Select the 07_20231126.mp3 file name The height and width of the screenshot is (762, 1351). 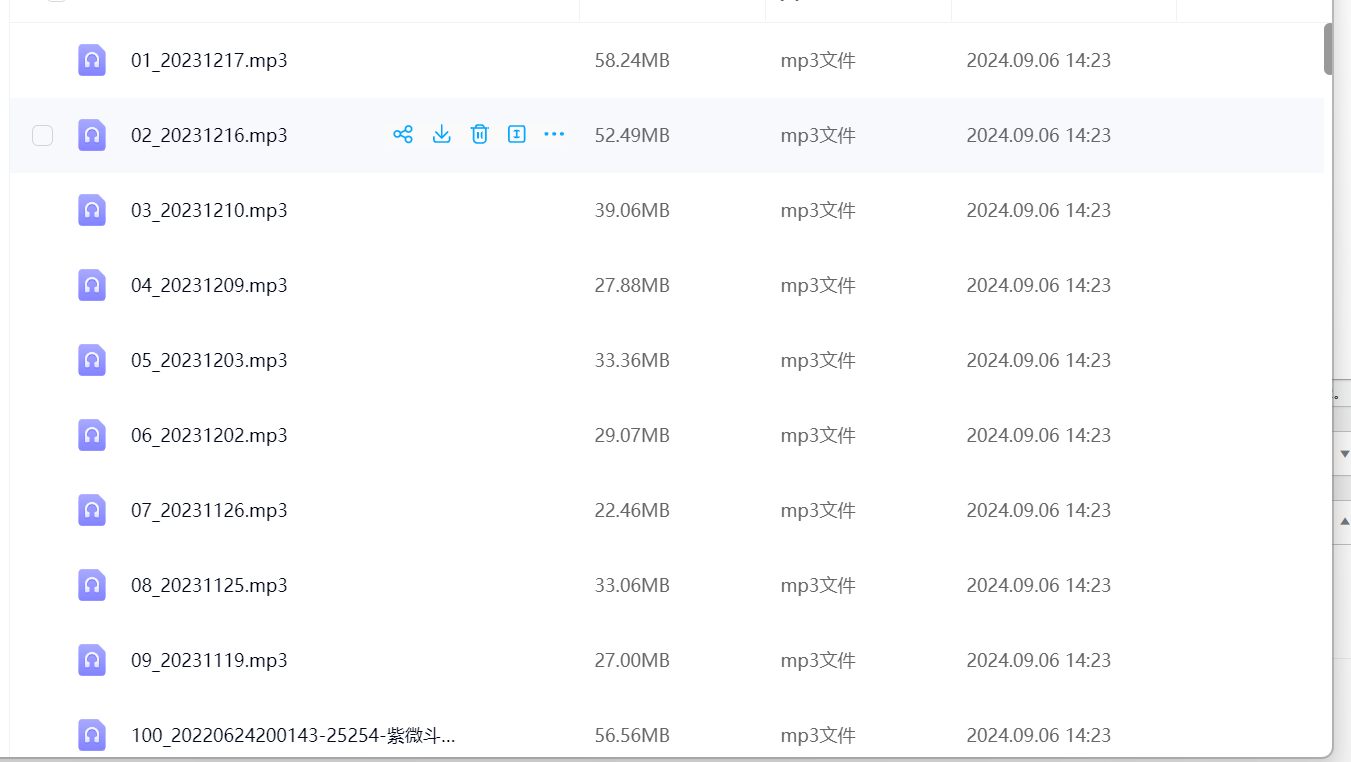[x=209, y=510]
